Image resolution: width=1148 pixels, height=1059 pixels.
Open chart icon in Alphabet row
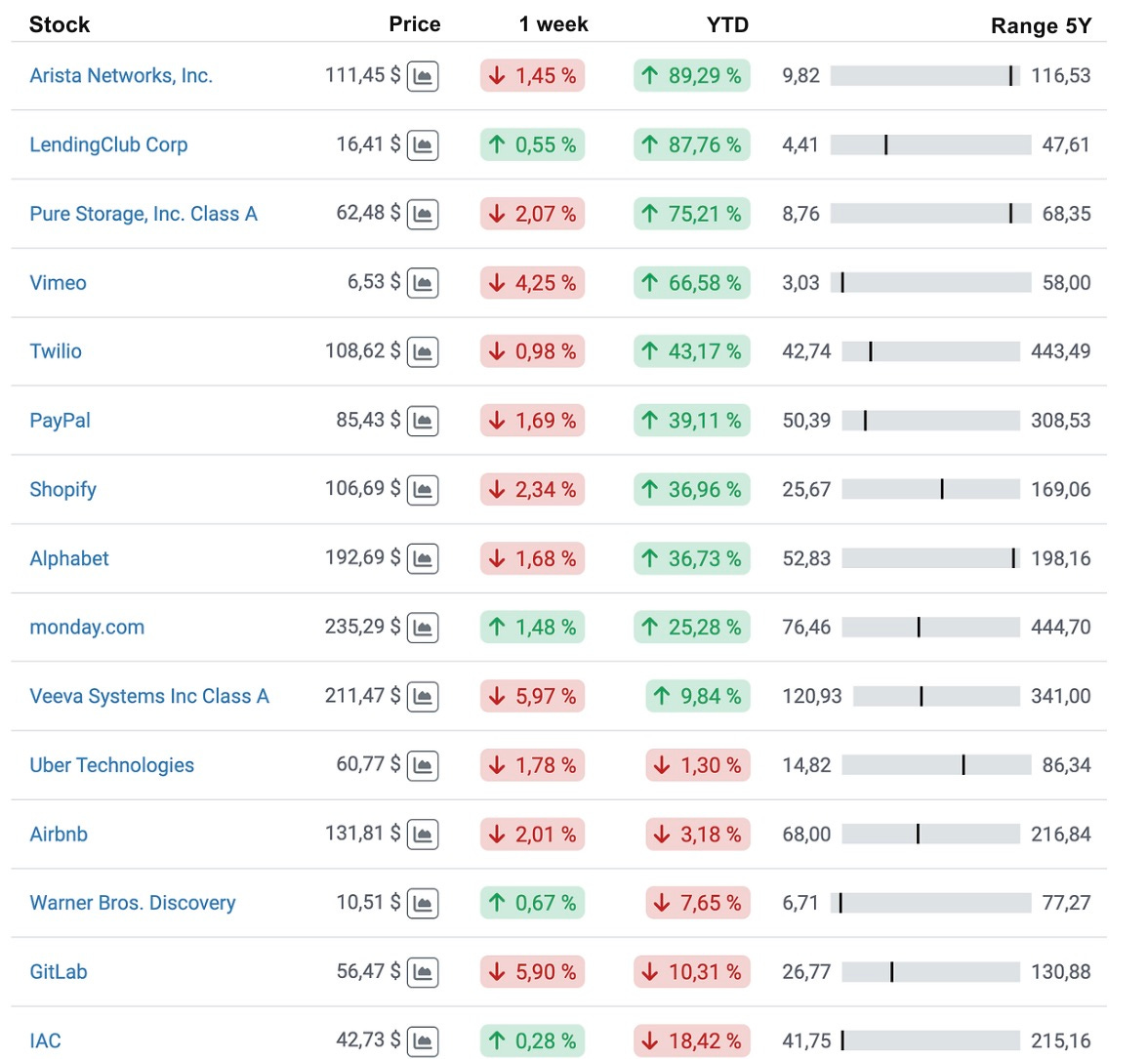click(x=423, y=558)
